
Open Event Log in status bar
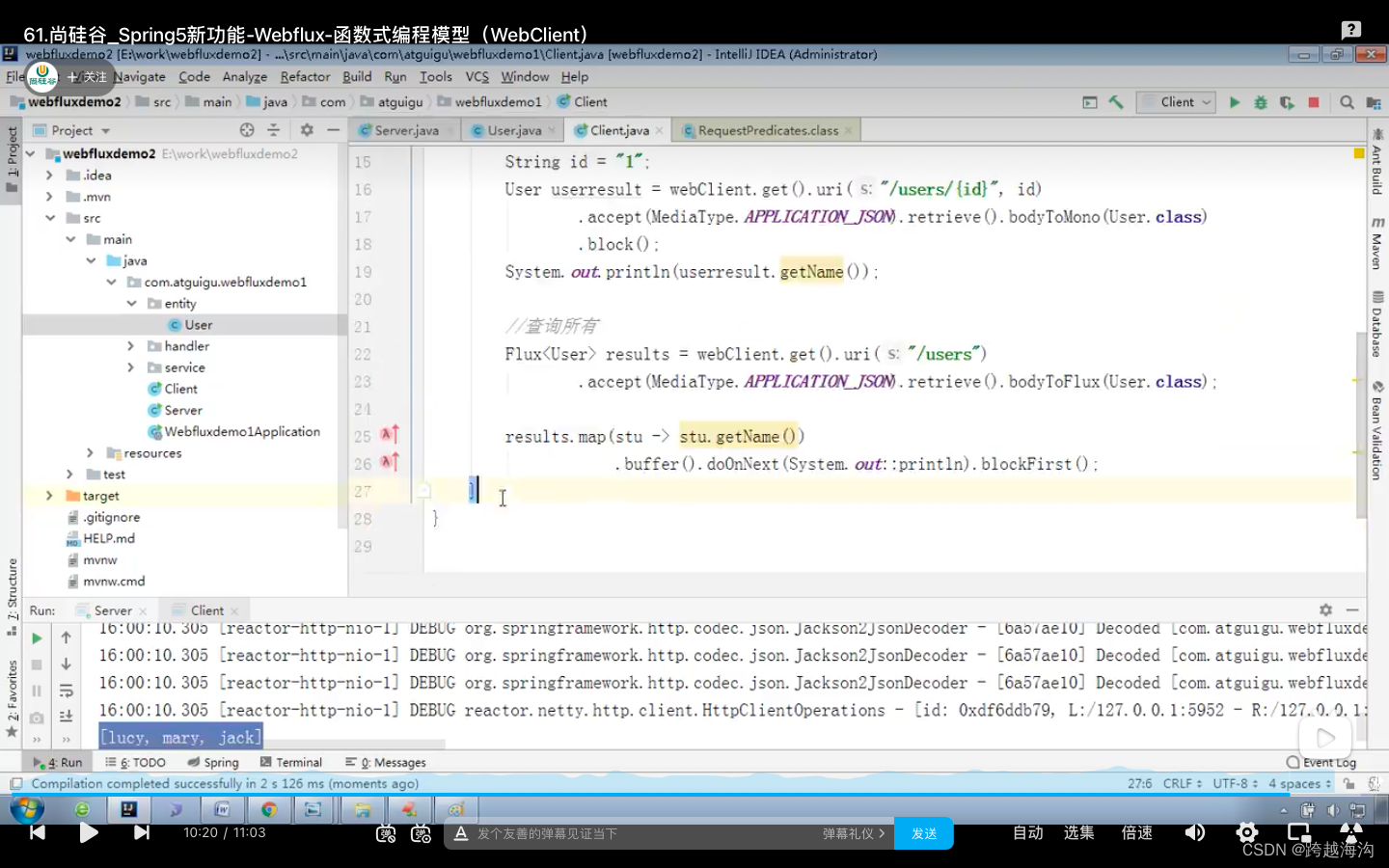[1321, 762]
